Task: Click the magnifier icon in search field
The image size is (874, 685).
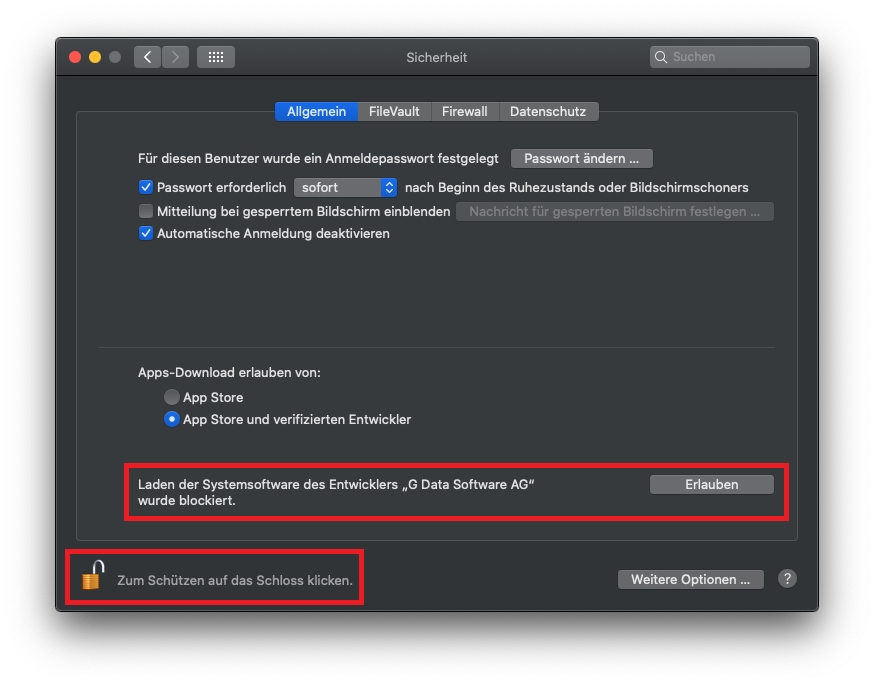Action: click(661, 57)
